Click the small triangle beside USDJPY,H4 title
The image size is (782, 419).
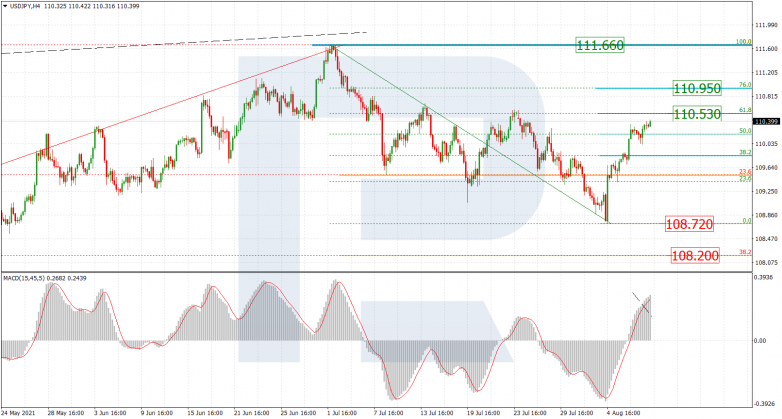click(5, 6)
